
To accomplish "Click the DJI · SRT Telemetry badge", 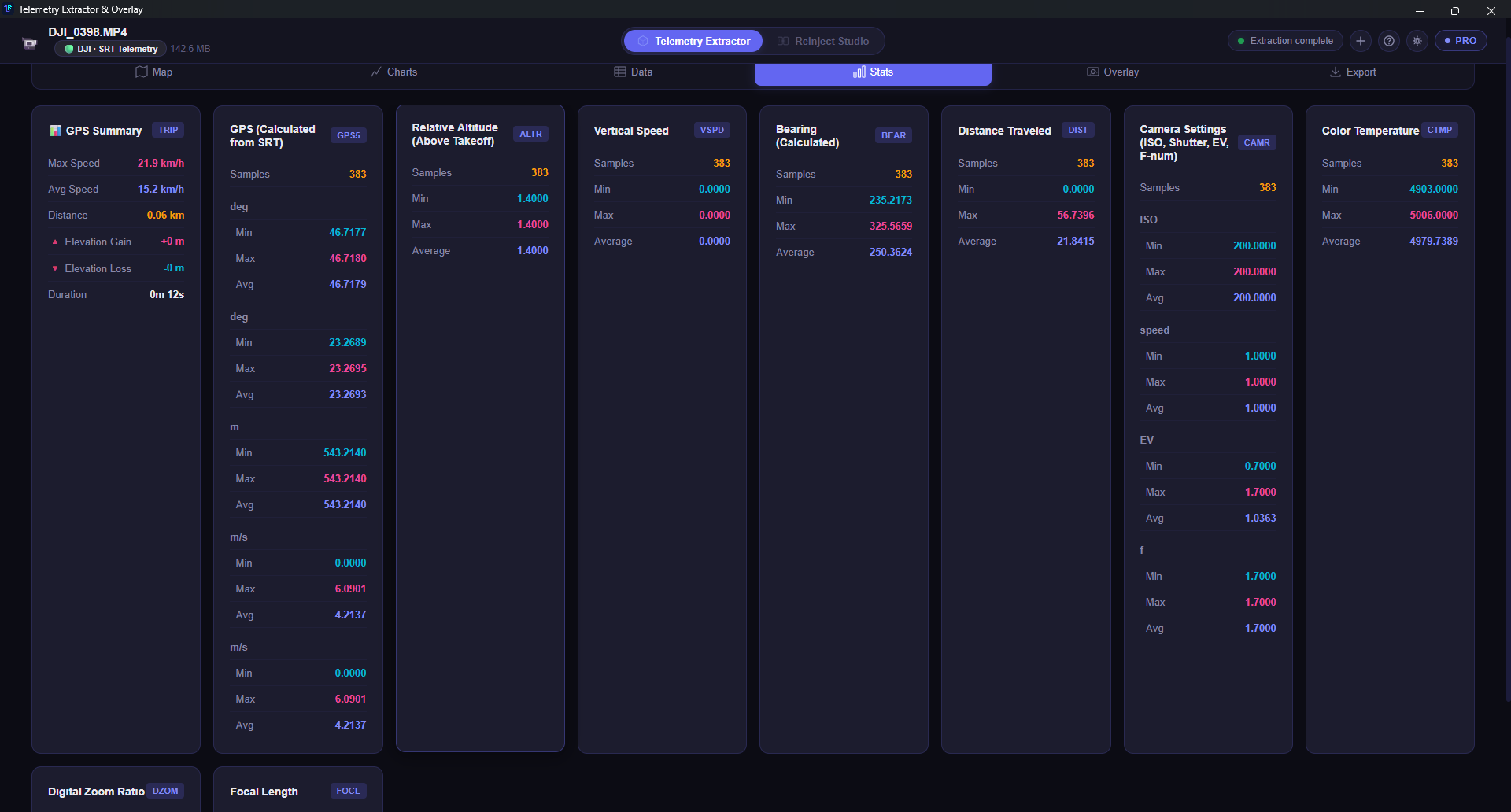I will click(x=109, y=49).
